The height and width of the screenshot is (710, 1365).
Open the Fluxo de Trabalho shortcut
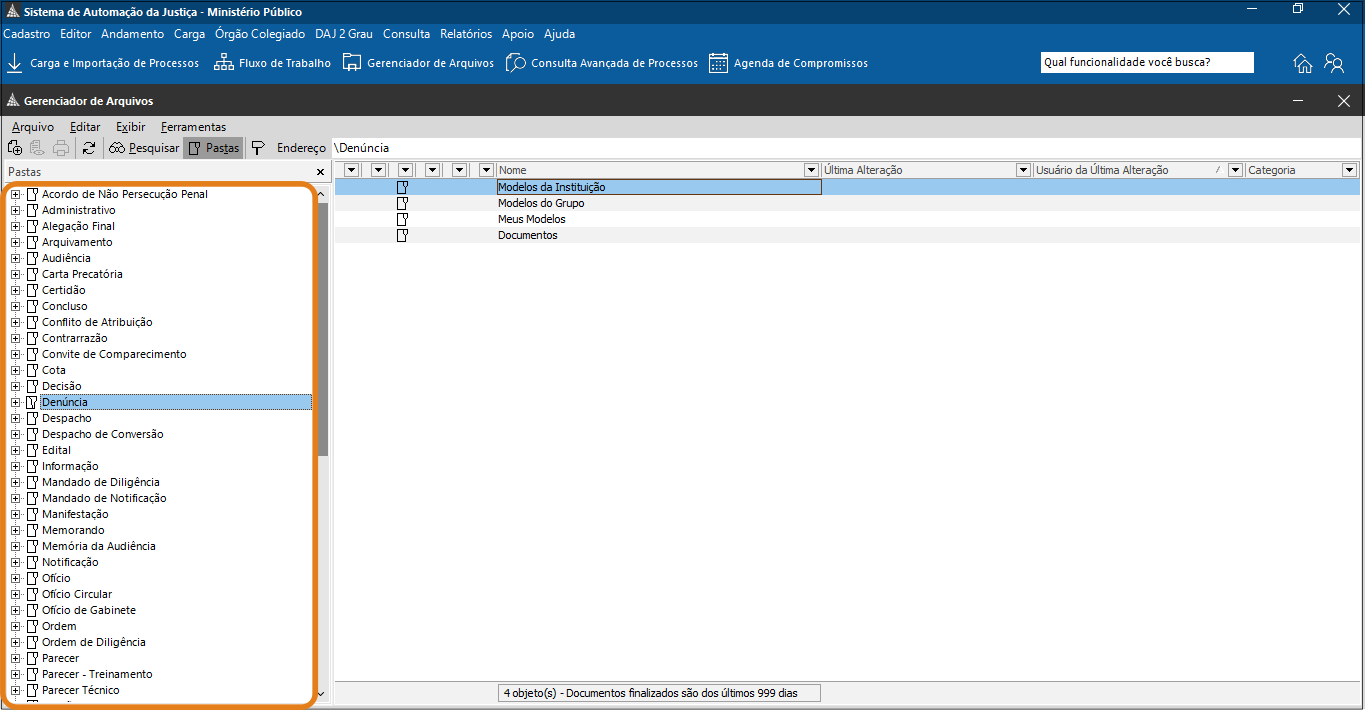[272, 63]
